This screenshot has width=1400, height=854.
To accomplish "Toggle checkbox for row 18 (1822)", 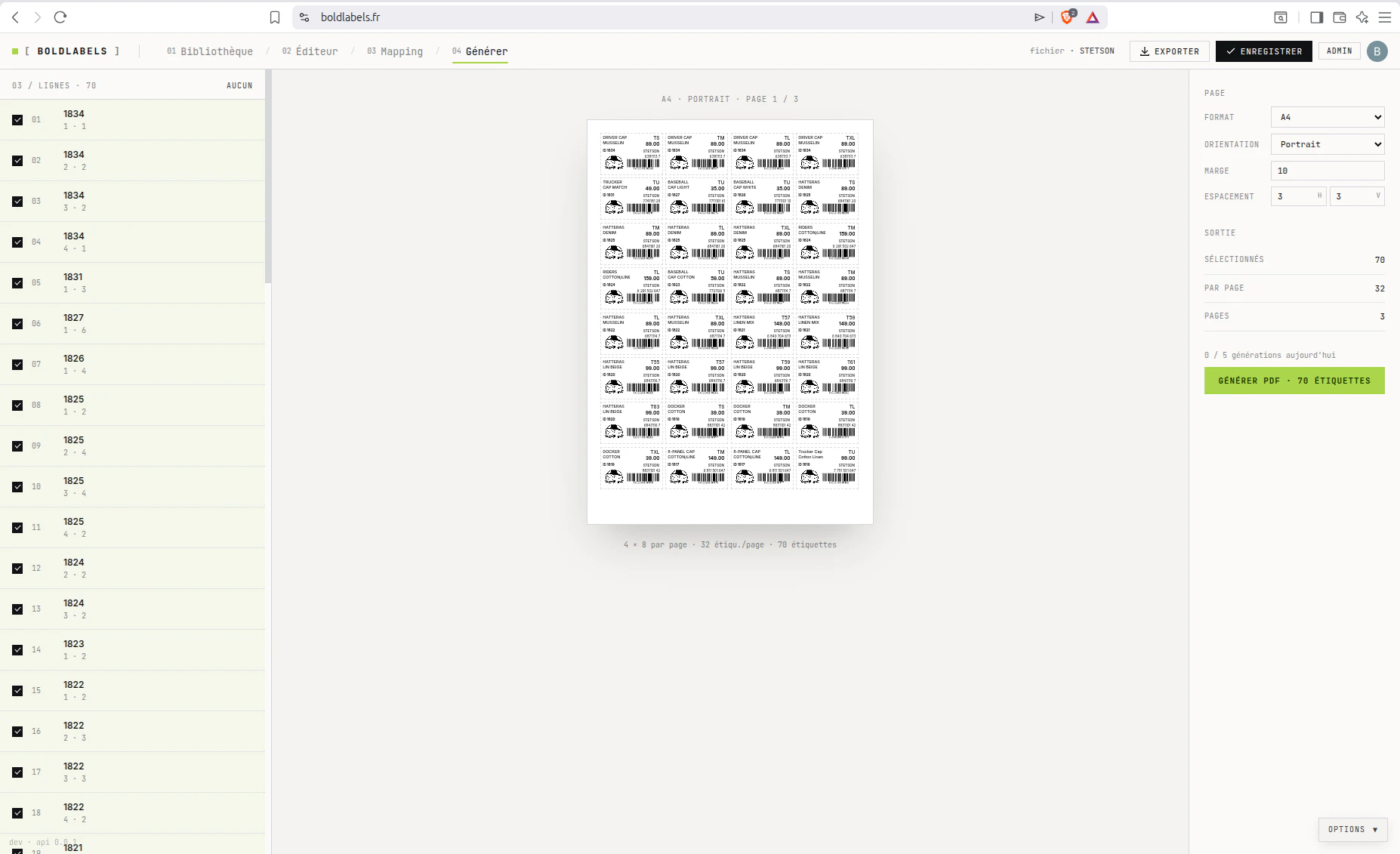I will click(17, 813).
